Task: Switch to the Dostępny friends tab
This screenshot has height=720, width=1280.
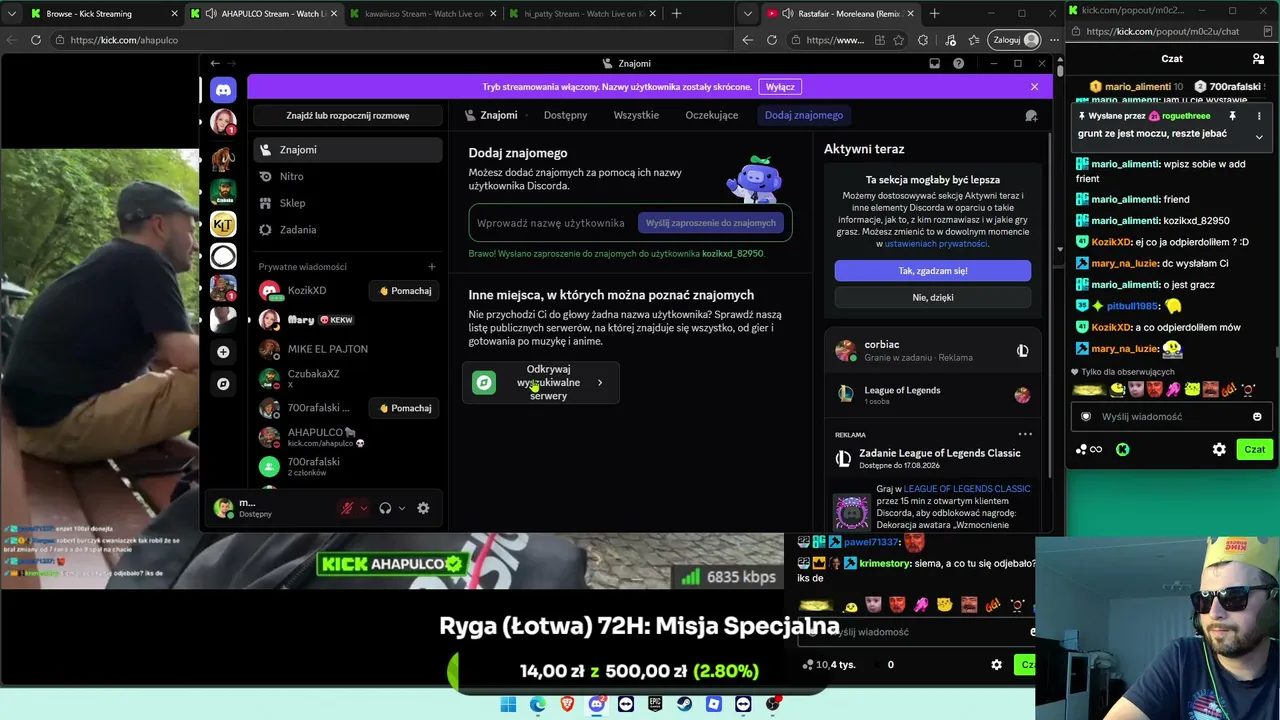Action: coord(566,115)
